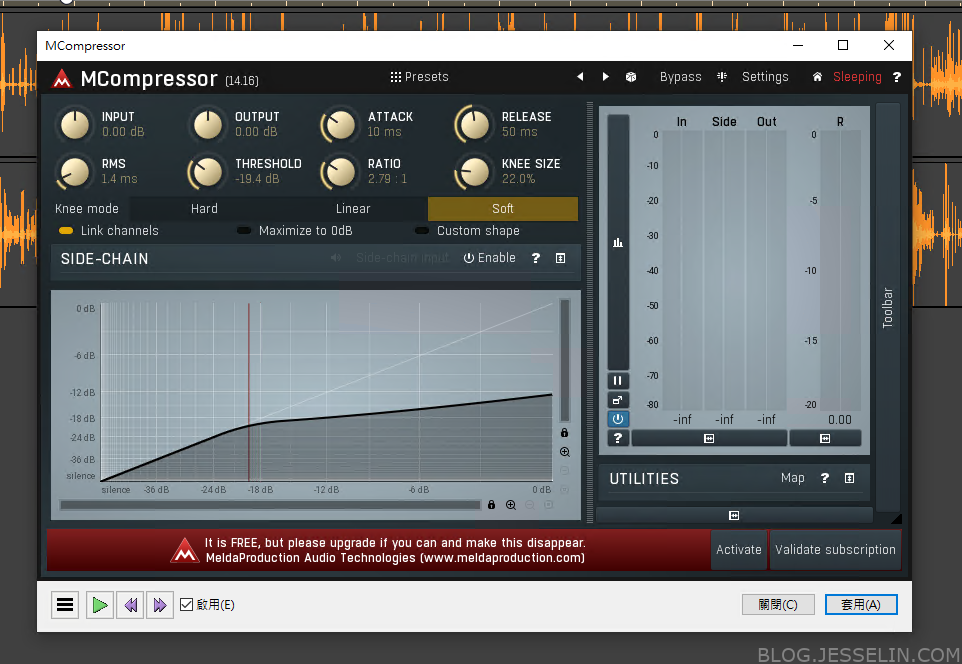Viewport: 962px width, 664px height.
Task: Click the side-chain input speaker icon
Action: 336,258
